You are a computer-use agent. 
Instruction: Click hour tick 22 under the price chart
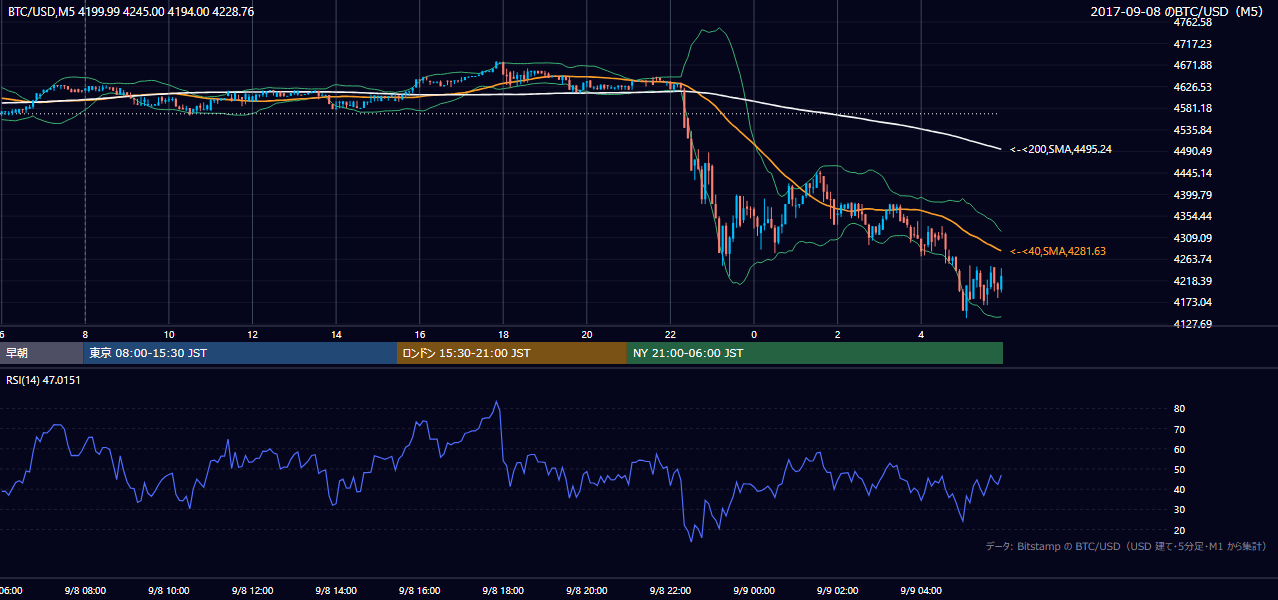671,334
